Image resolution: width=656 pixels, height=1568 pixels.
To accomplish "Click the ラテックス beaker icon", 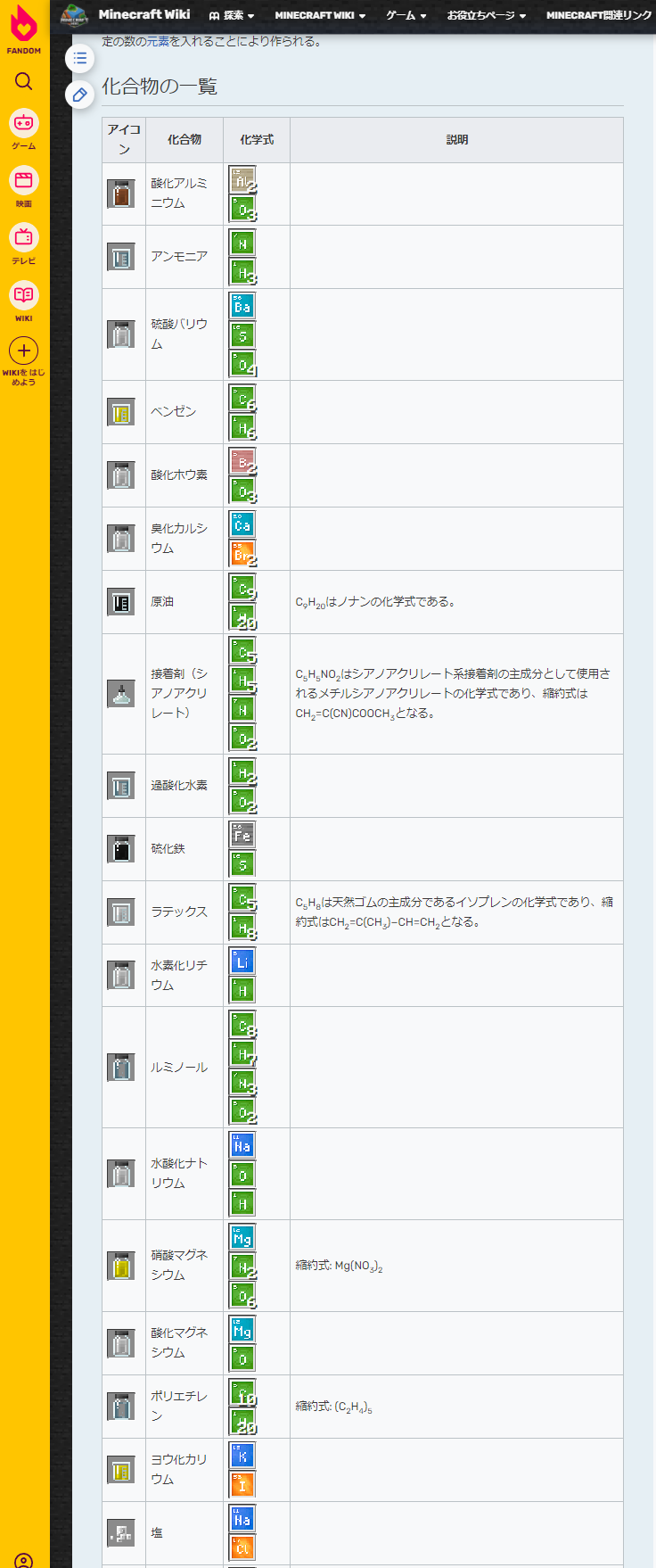I will (121, 912).
